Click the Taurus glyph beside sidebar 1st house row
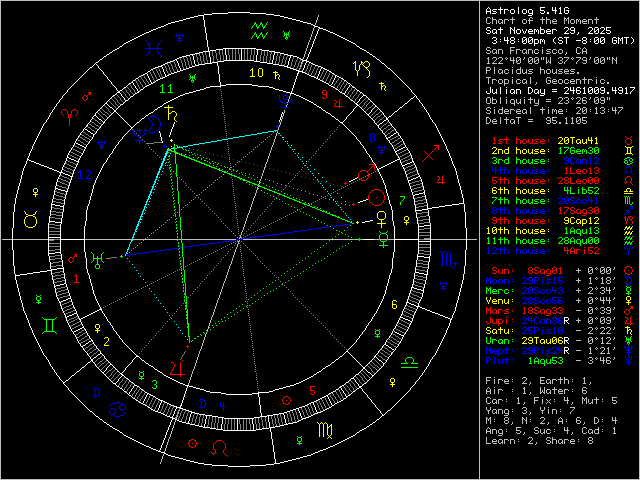Viewport: 640px width, 480px height. tap(629, 141)
